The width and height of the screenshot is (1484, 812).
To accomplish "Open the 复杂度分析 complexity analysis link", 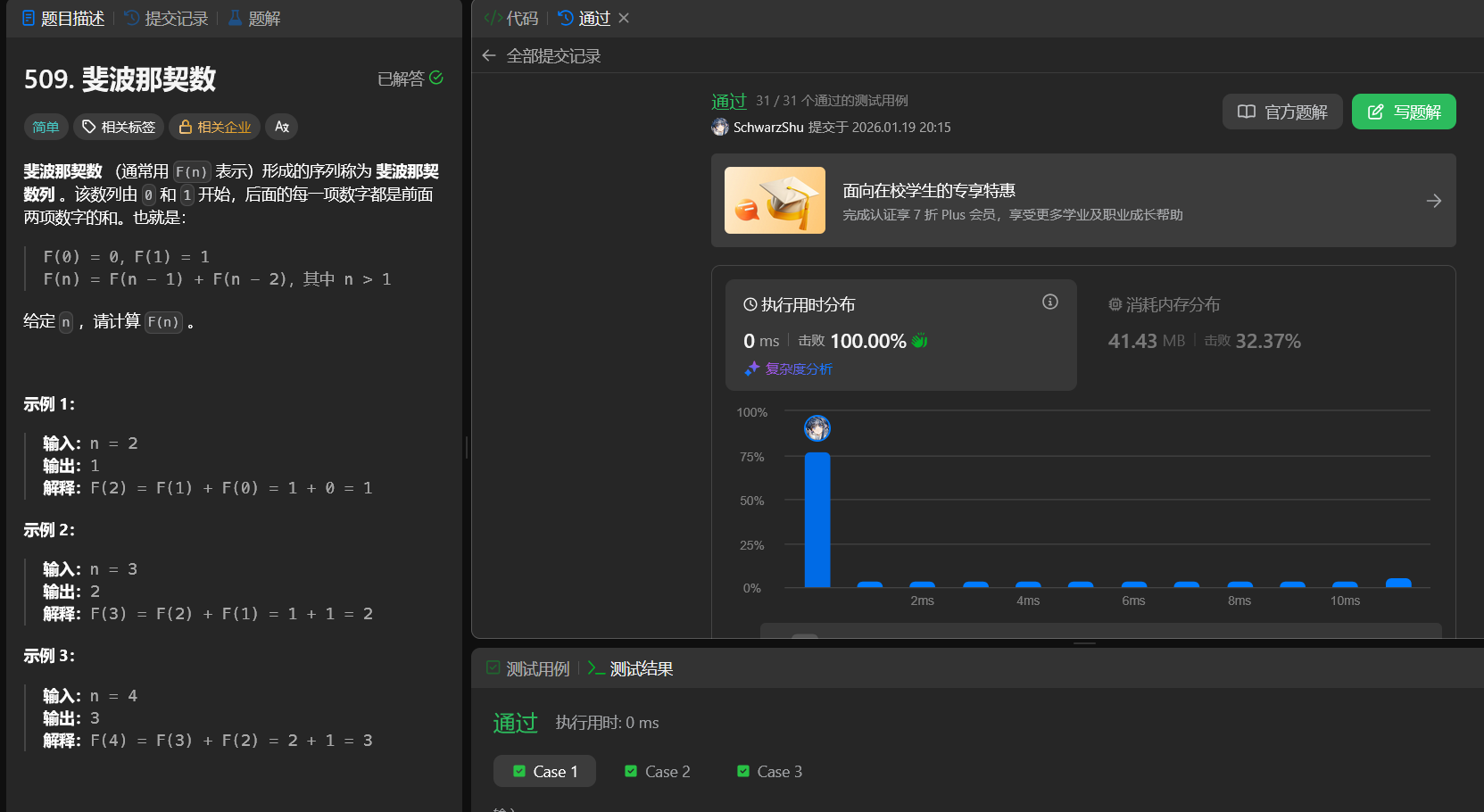I will click(789, 369).
